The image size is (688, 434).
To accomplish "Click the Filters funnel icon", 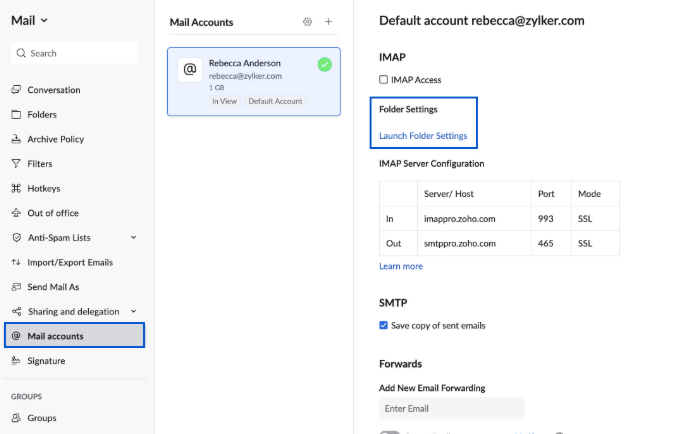I will pos(16,164).
